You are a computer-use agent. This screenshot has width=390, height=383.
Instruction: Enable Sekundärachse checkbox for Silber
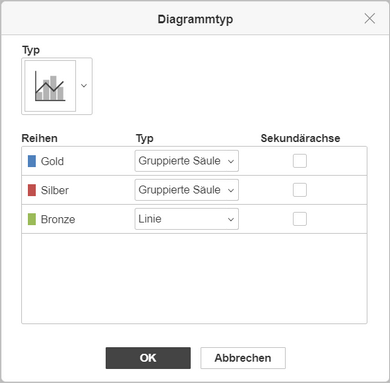click(x=300, y=190)
